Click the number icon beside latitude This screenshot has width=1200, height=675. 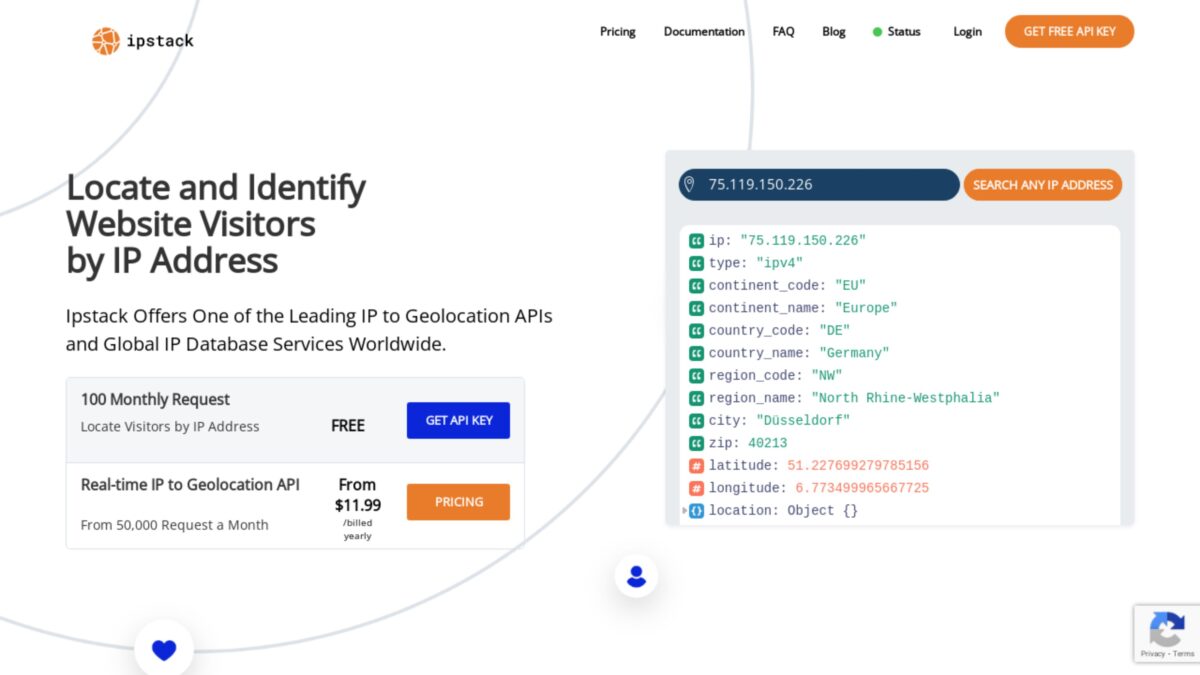pos(695,465)
